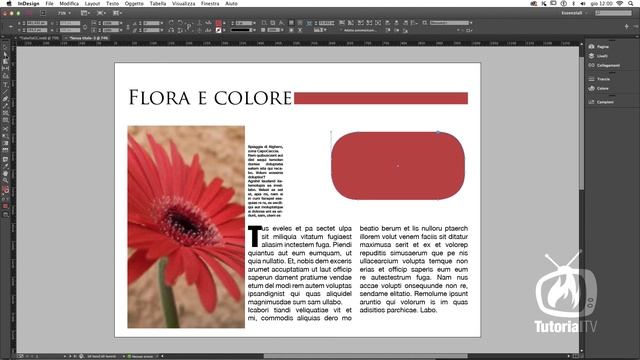This screenshot has width=640, height=360.
Task: Select the Gradient Swatch tool
Action: pyautogui.click(x=5, y=143)
